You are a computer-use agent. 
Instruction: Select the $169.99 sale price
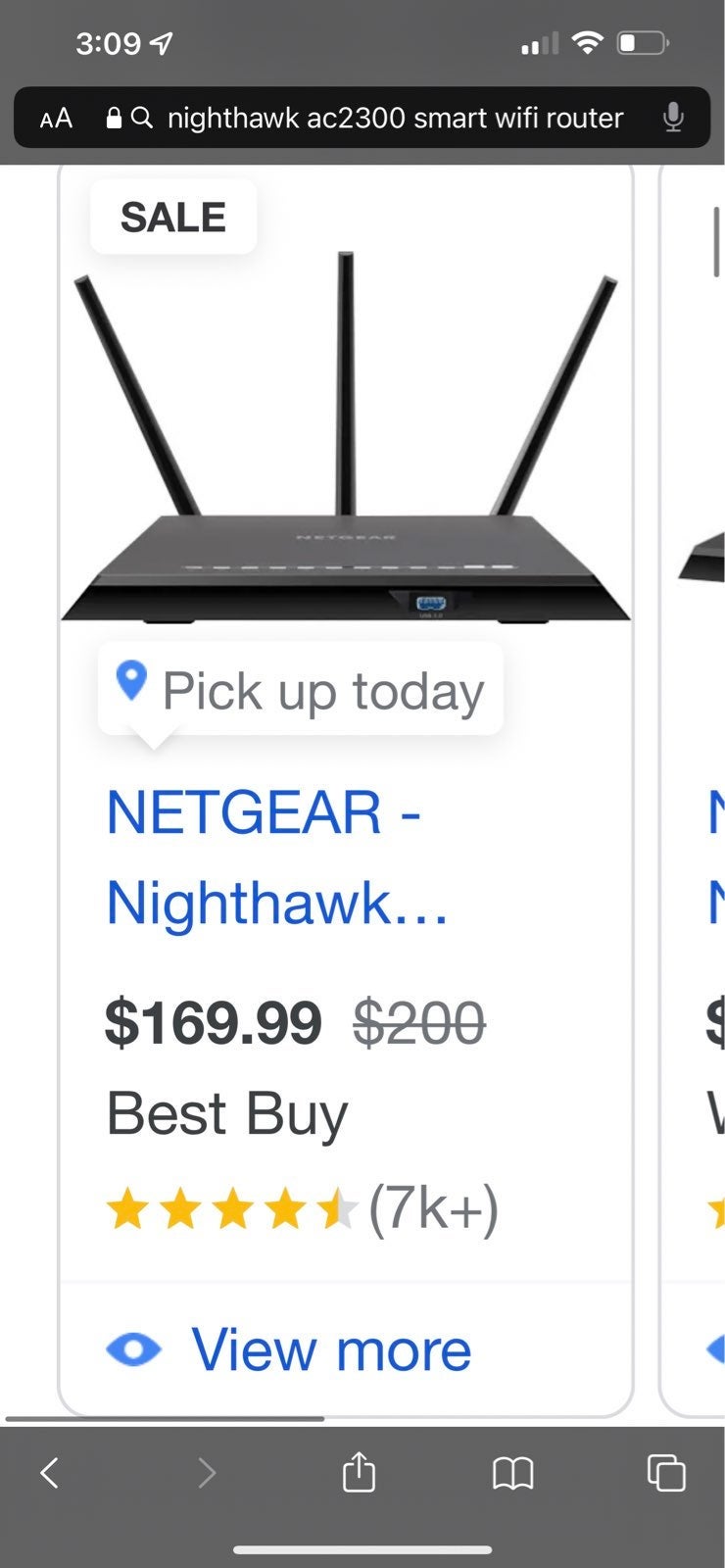[x=213, y=1022]
